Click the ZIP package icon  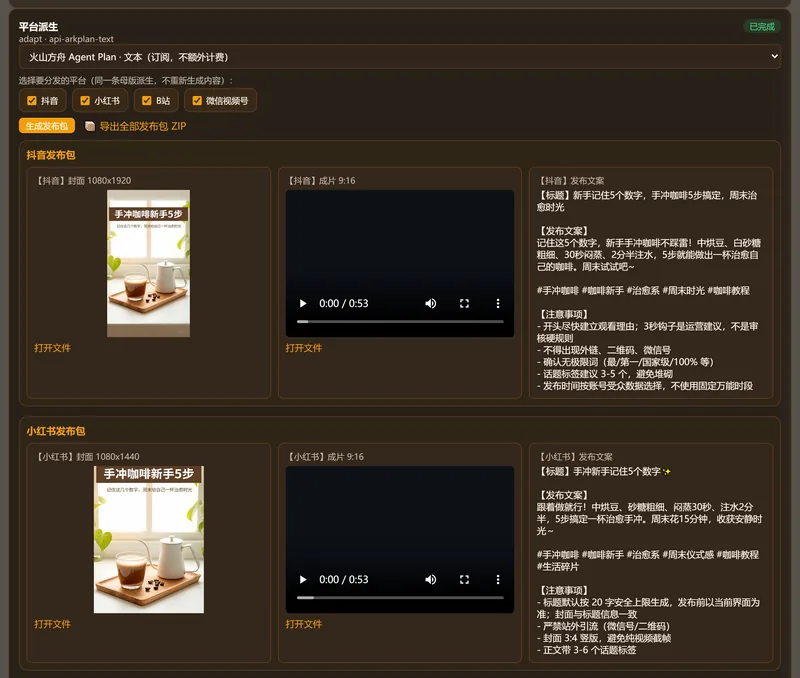click(x=90, y=126)
